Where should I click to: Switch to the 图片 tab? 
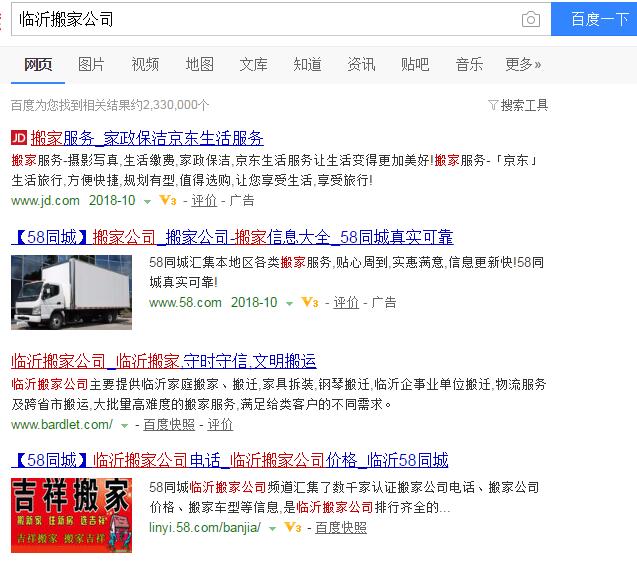tap(91, 64)
